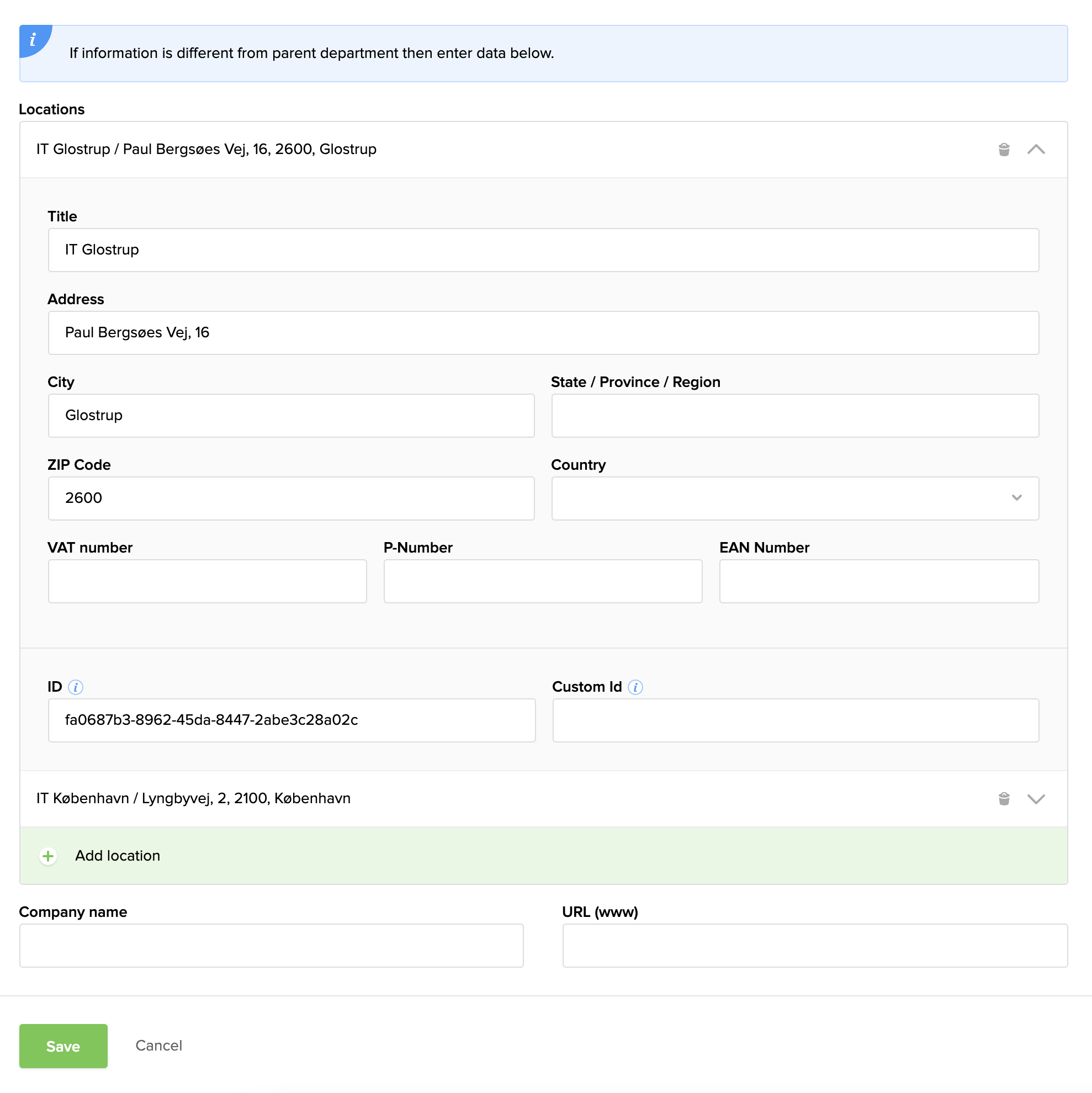Click the City input field
This screenshot has height=1093, width=1092.
pyautogui.click(x=291, y=415)
